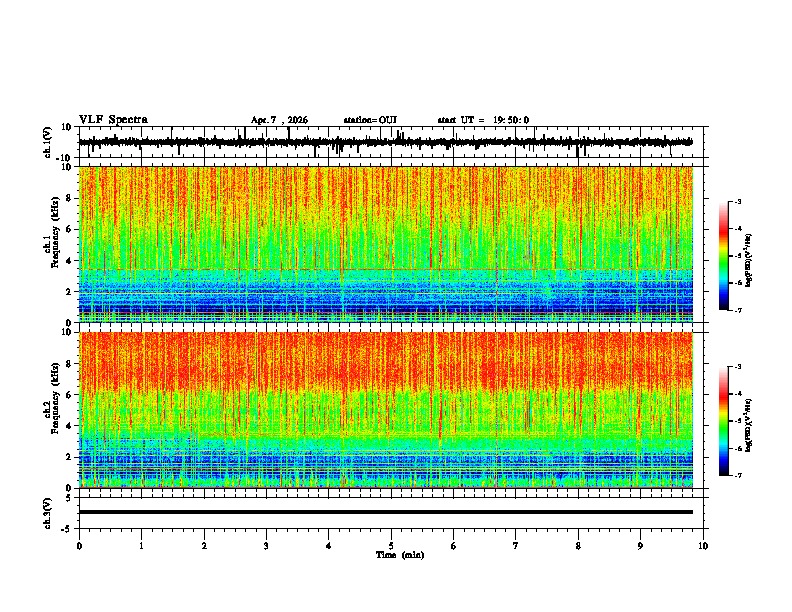Screen dimensions: 792x612
Task: Click the ch.2 colorbar log(PSD) label
Action: [749, 425]
